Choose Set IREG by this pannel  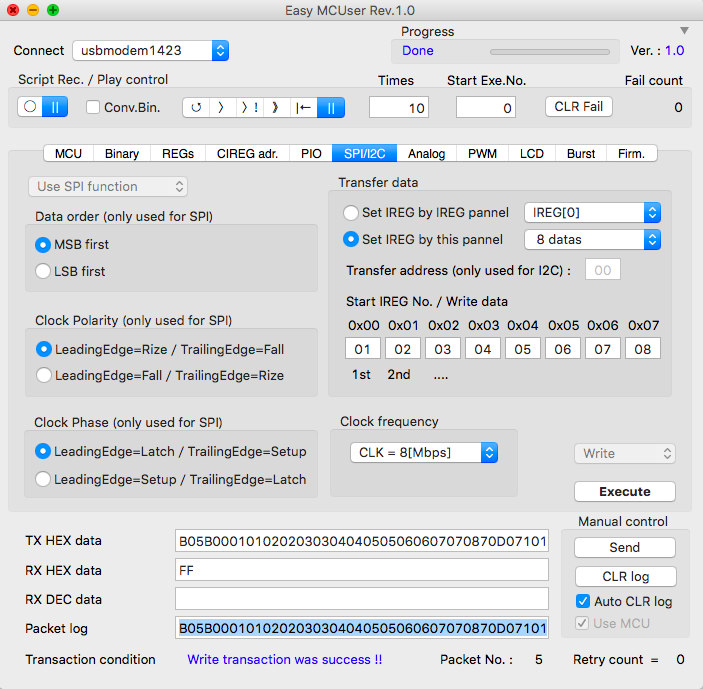pos(351,239)
